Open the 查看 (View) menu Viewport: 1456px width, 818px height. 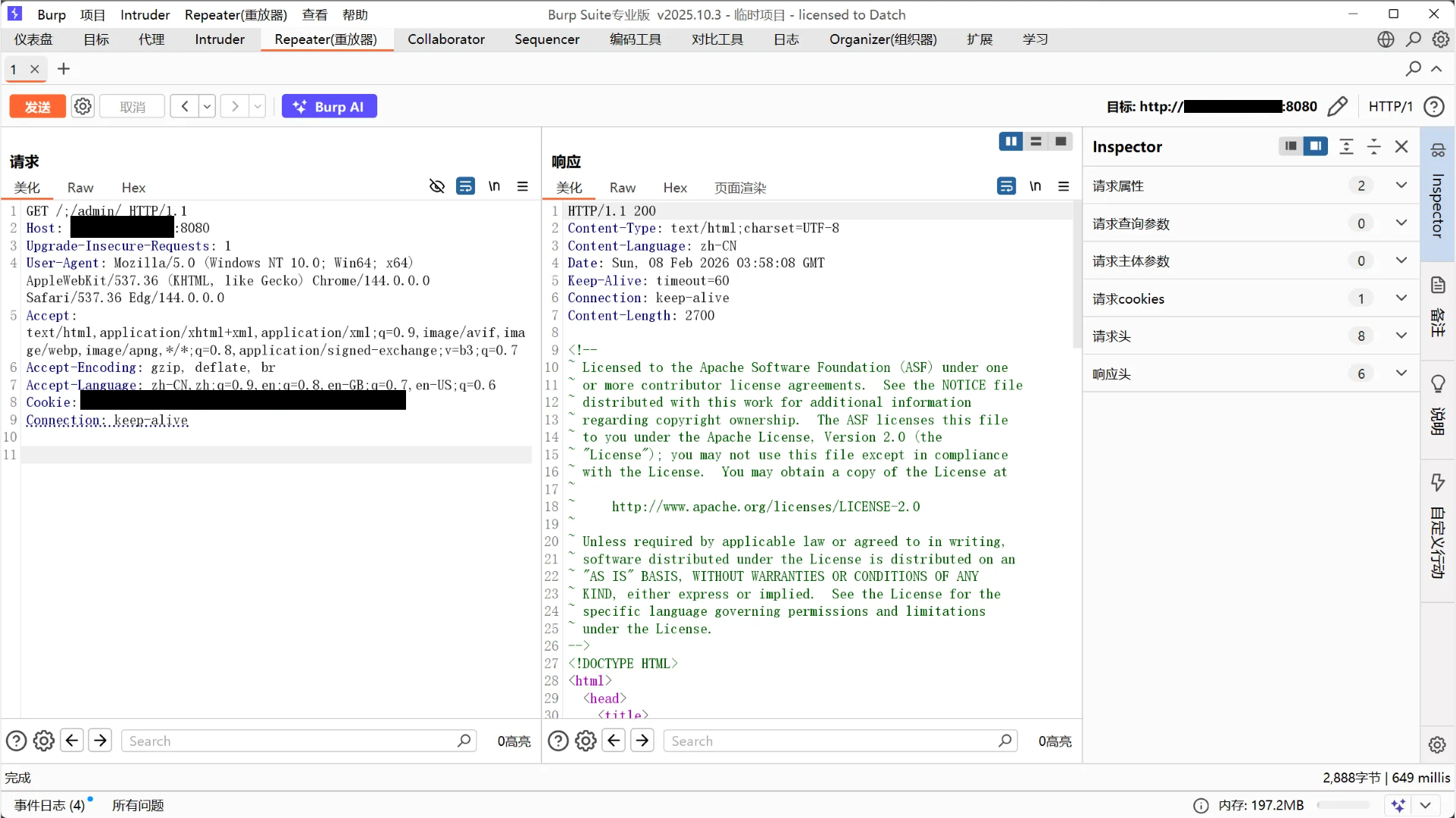[314, 14]
